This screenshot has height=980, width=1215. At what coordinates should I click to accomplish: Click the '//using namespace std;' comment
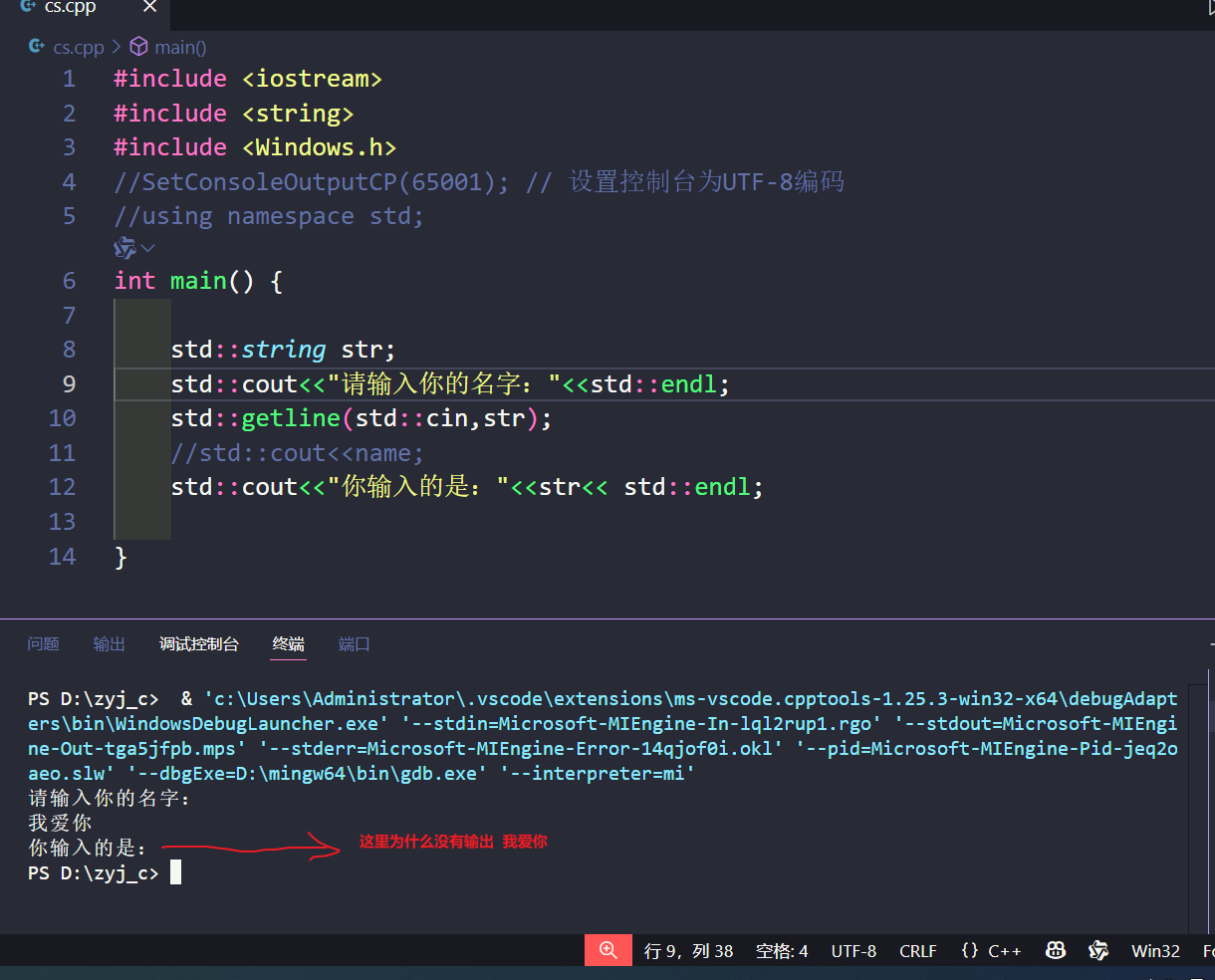pyautogui.click(x=269, y=216)
